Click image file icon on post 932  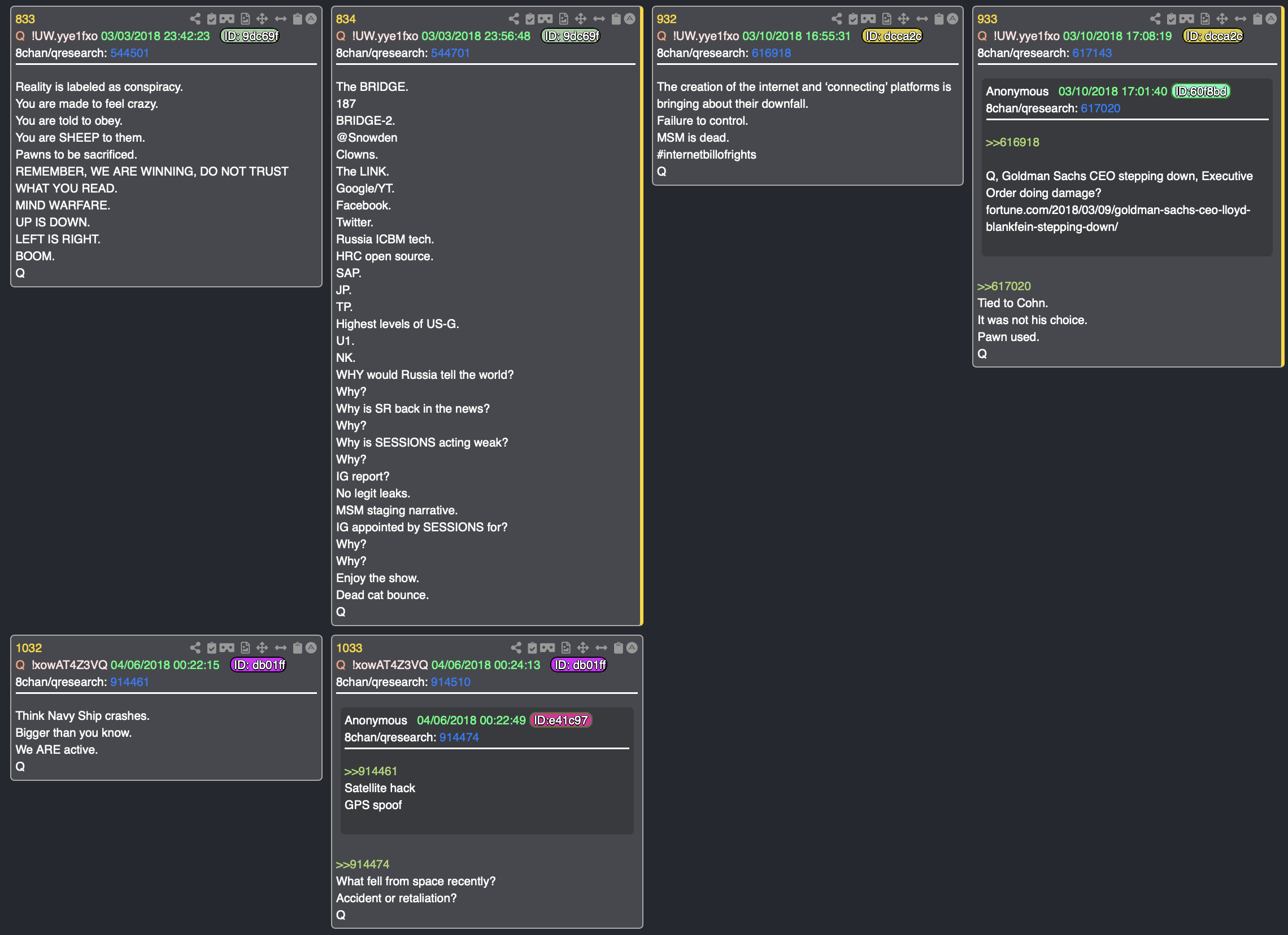(887, 19)
